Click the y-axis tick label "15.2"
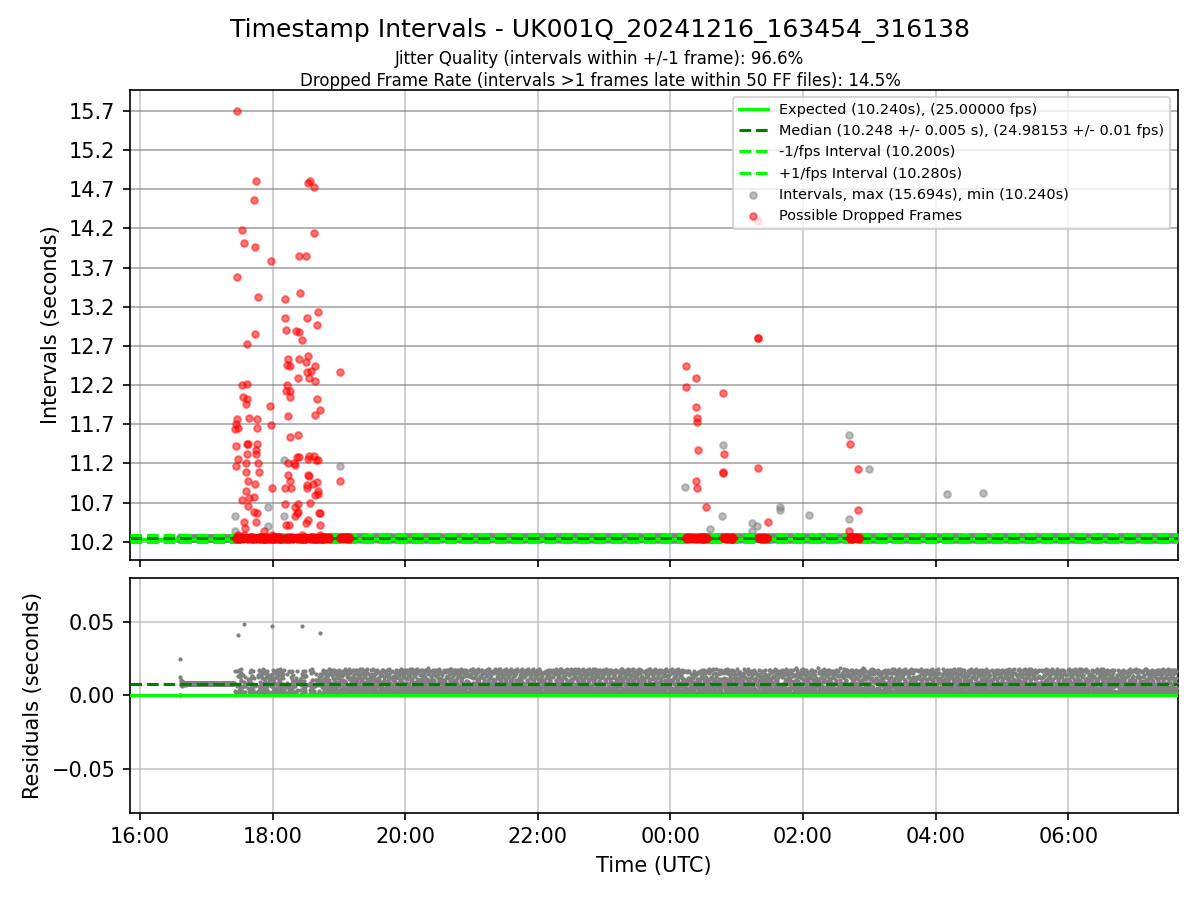1200x900 pixels. (x=92, y=150)
